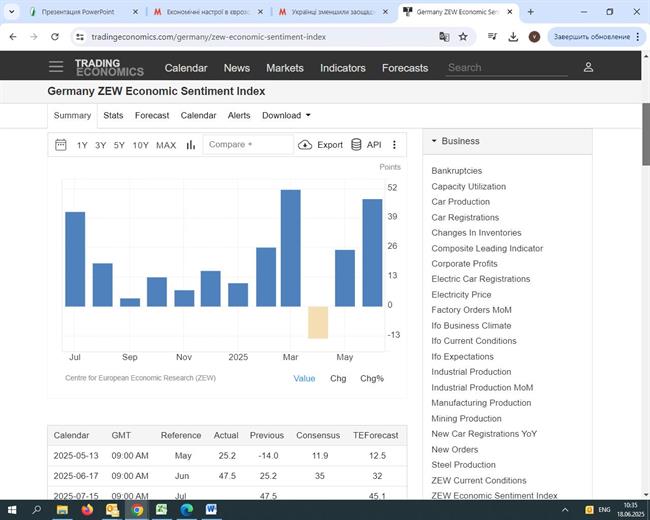
Task: Open a new browser tab
Action: pyautogui.click(x=530, y=12)
